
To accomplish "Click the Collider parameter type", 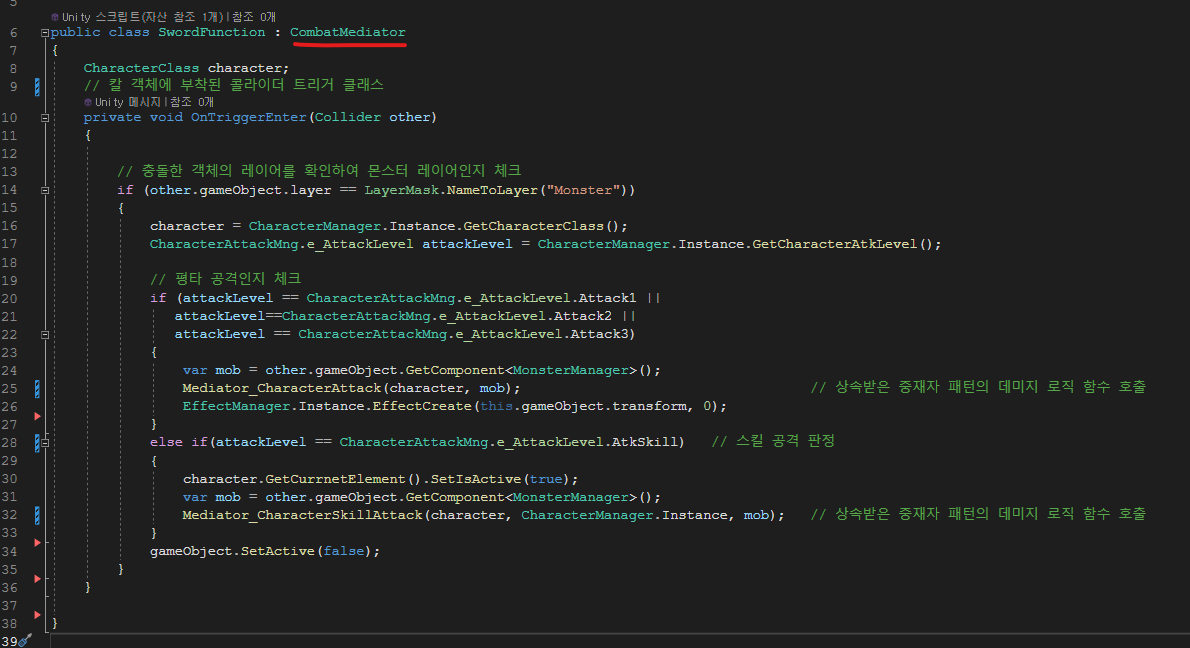I will click(x=348, y=117).
